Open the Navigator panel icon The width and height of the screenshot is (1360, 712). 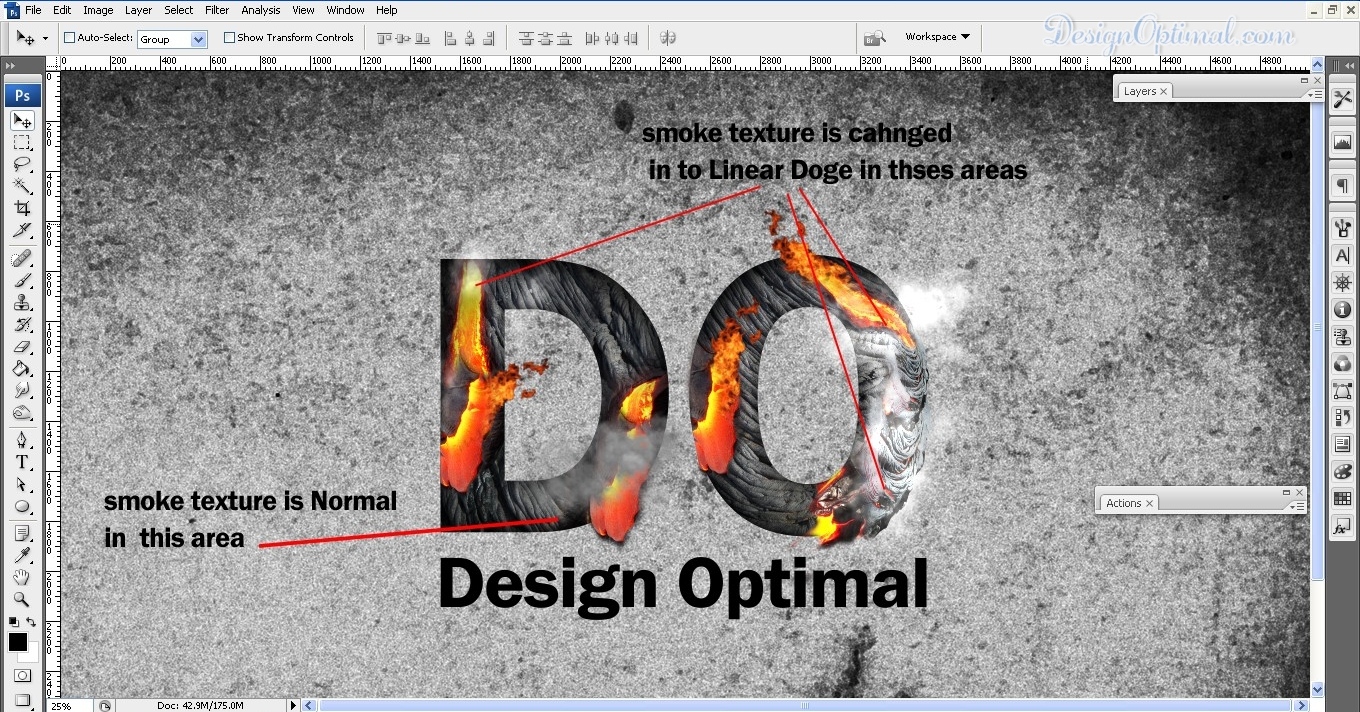(1342, 283)
